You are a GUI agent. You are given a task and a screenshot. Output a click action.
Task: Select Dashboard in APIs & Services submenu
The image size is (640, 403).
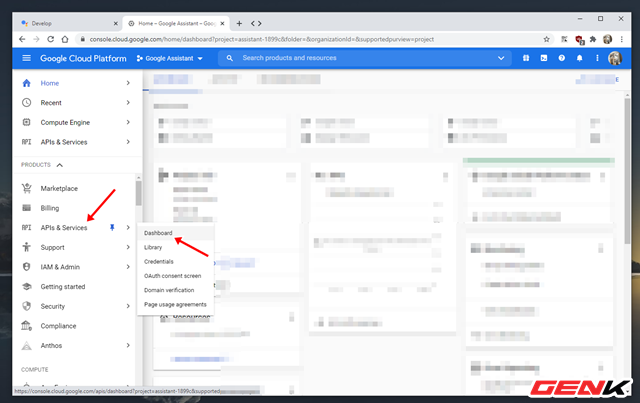[176, 233]
